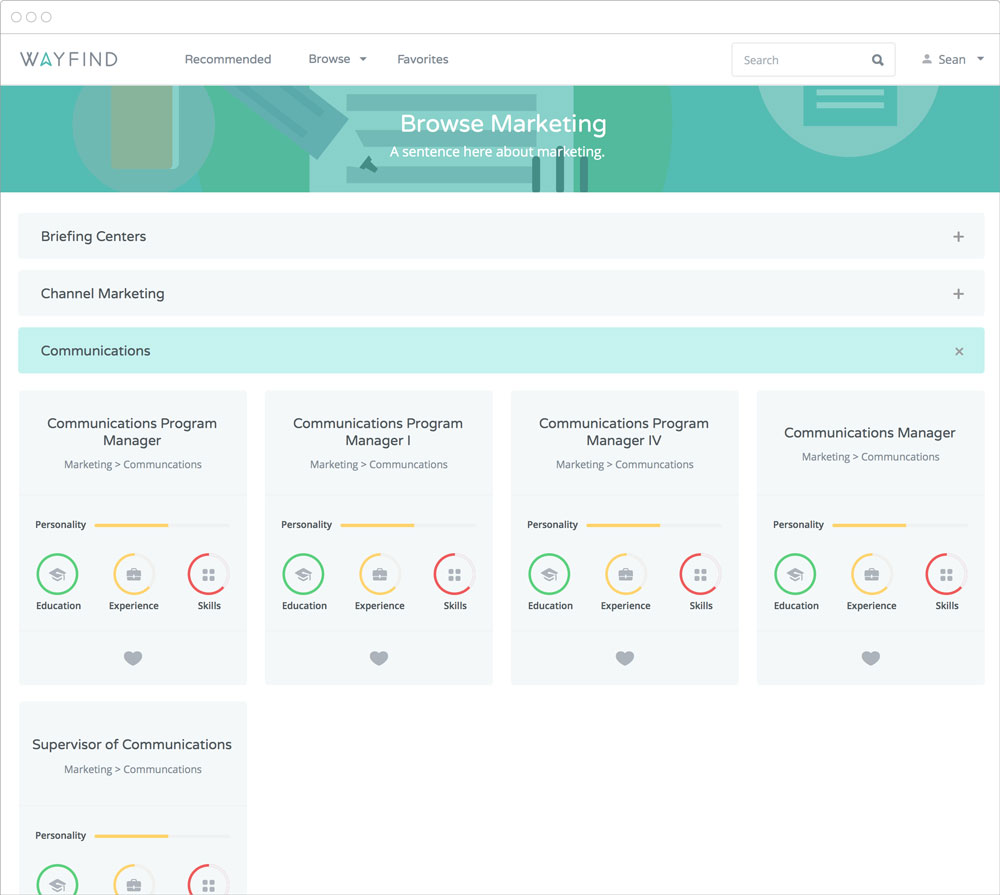Image resolution: width=1000 pixels, height=895 pixels.
Task: Favorite the Communications Program Manager IV heart
Action: coord(625,658)
